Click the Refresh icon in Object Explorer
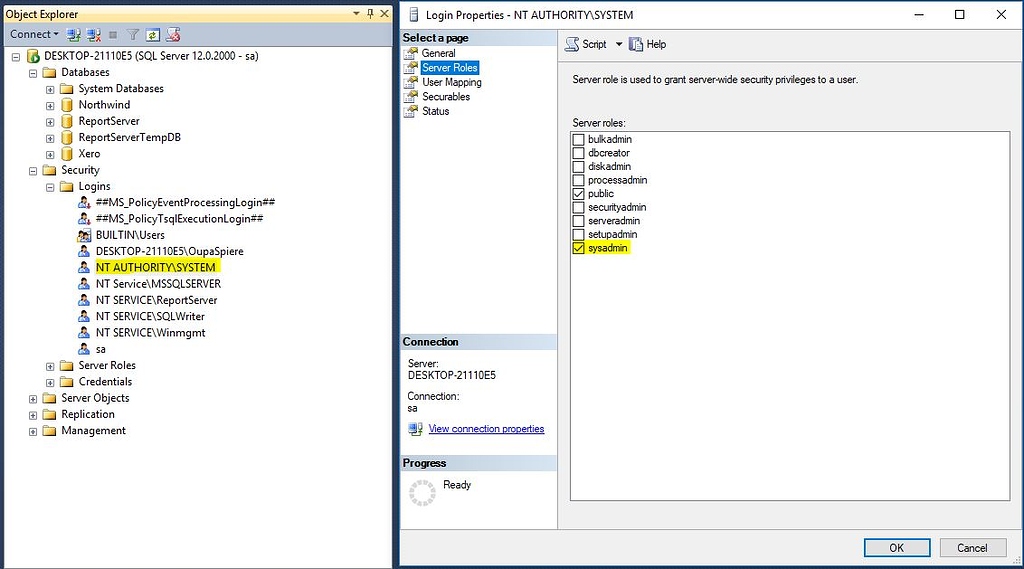This screenshot has height=569, width=1024. 152,34
